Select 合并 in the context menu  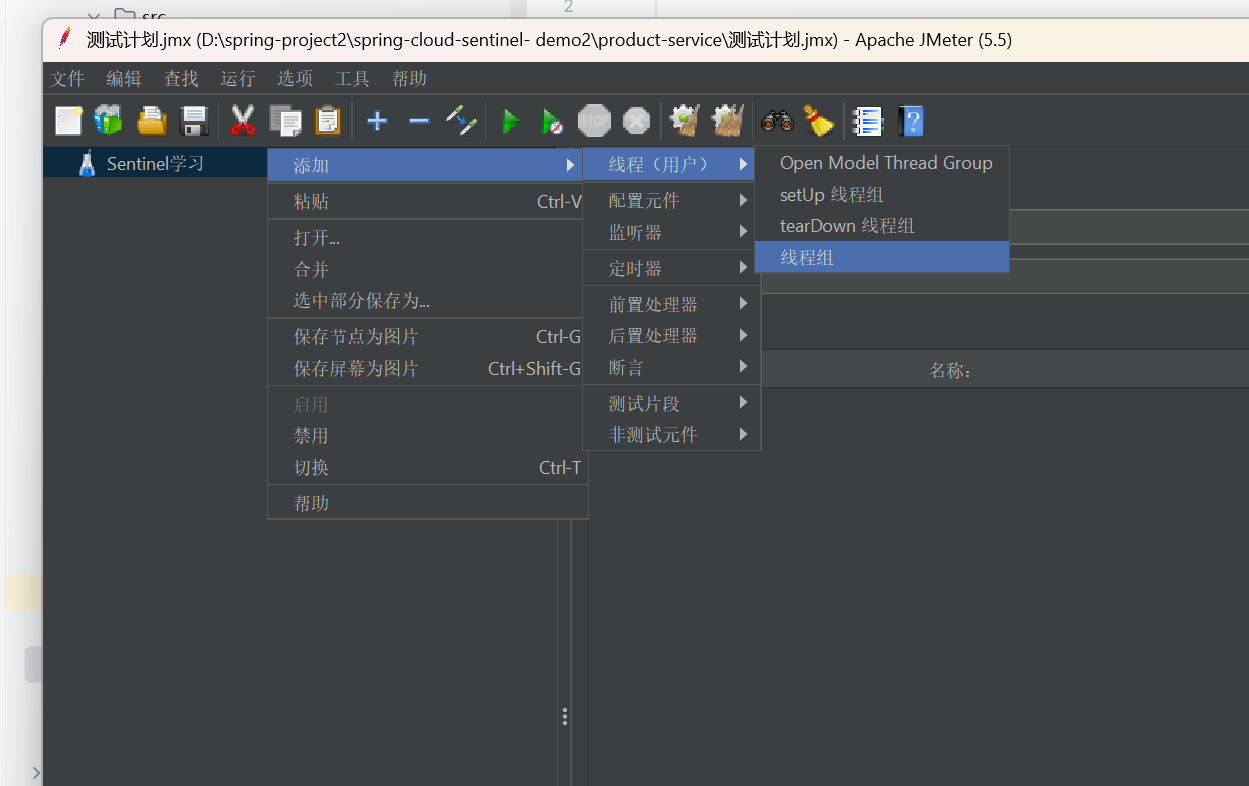pyautogui.click(x=427, y=269)
